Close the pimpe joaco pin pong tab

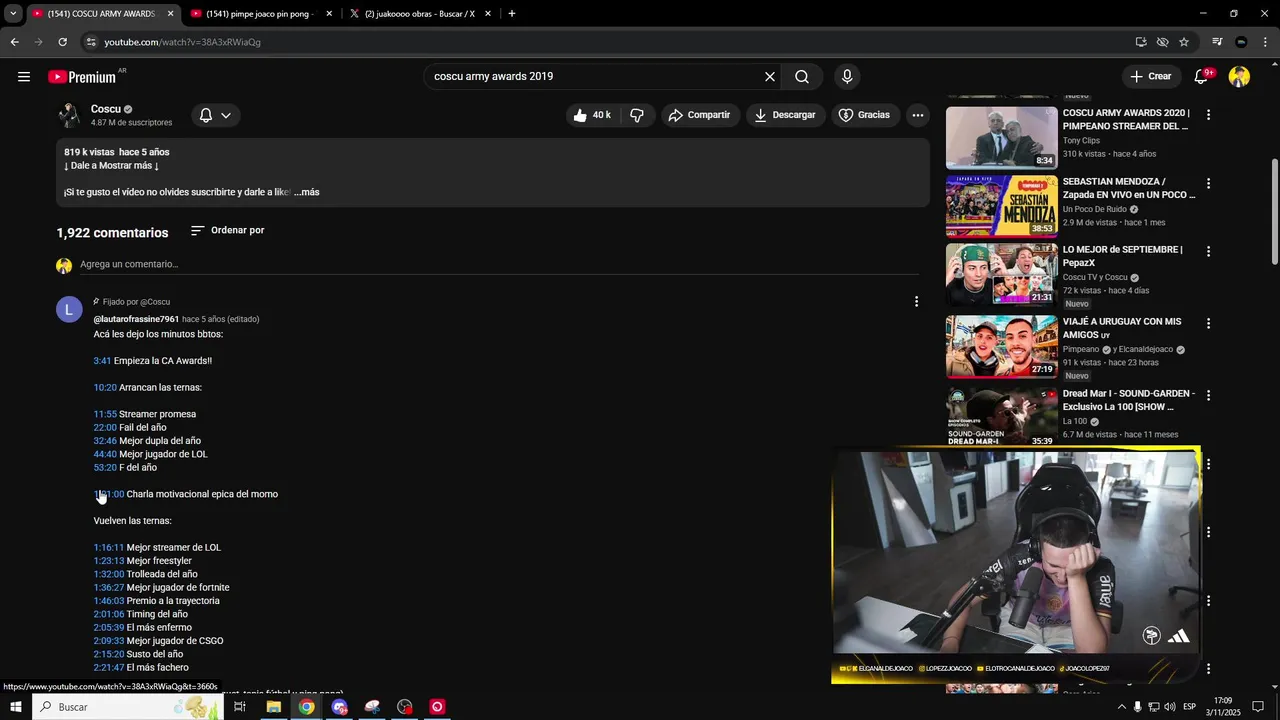pos(329,14)
